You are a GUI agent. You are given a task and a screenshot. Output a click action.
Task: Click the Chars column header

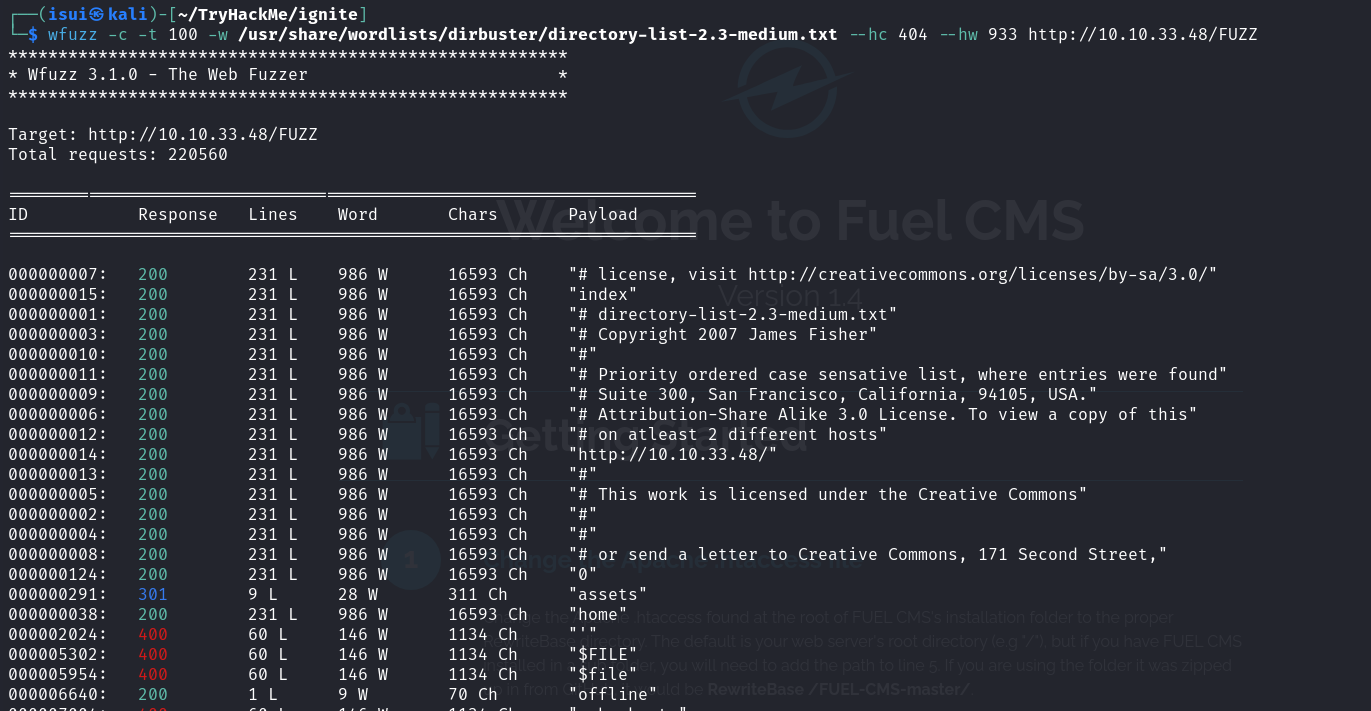pos(472,214)
